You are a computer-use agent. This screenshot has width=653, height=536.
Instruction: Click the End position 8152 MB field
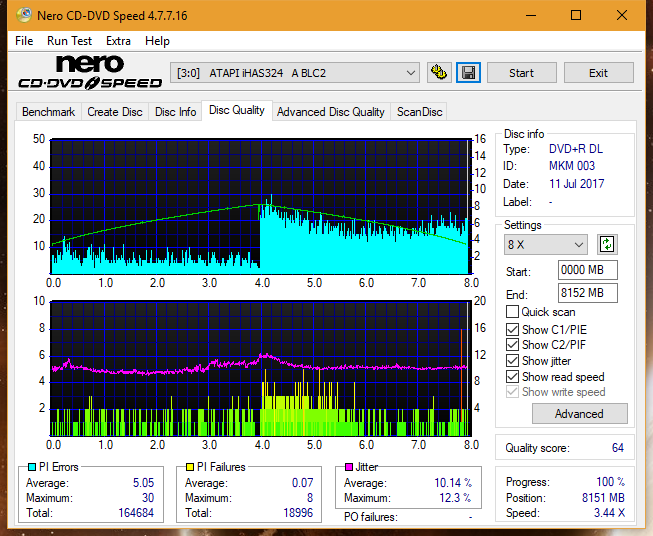click(587, 293)
